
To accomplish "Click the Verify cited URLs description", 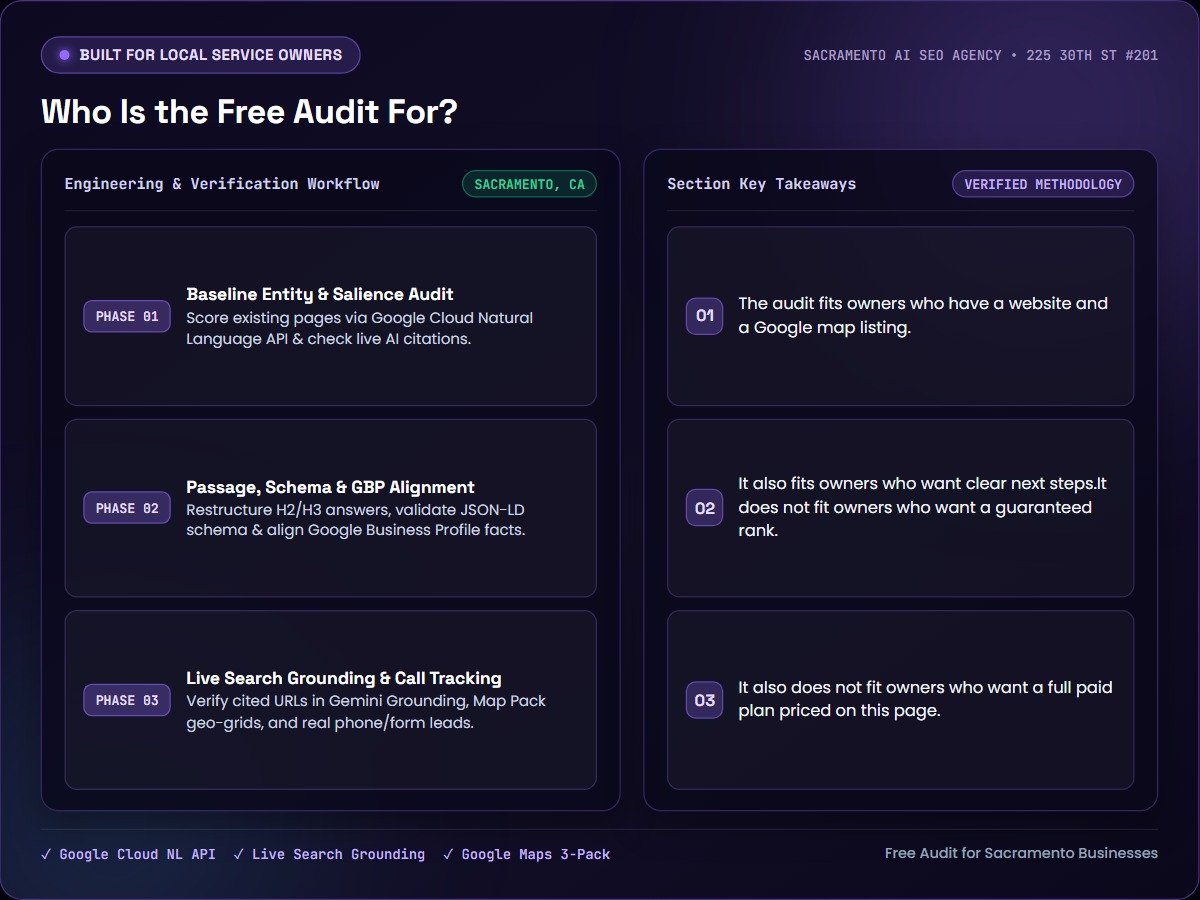I will (366, 711).
